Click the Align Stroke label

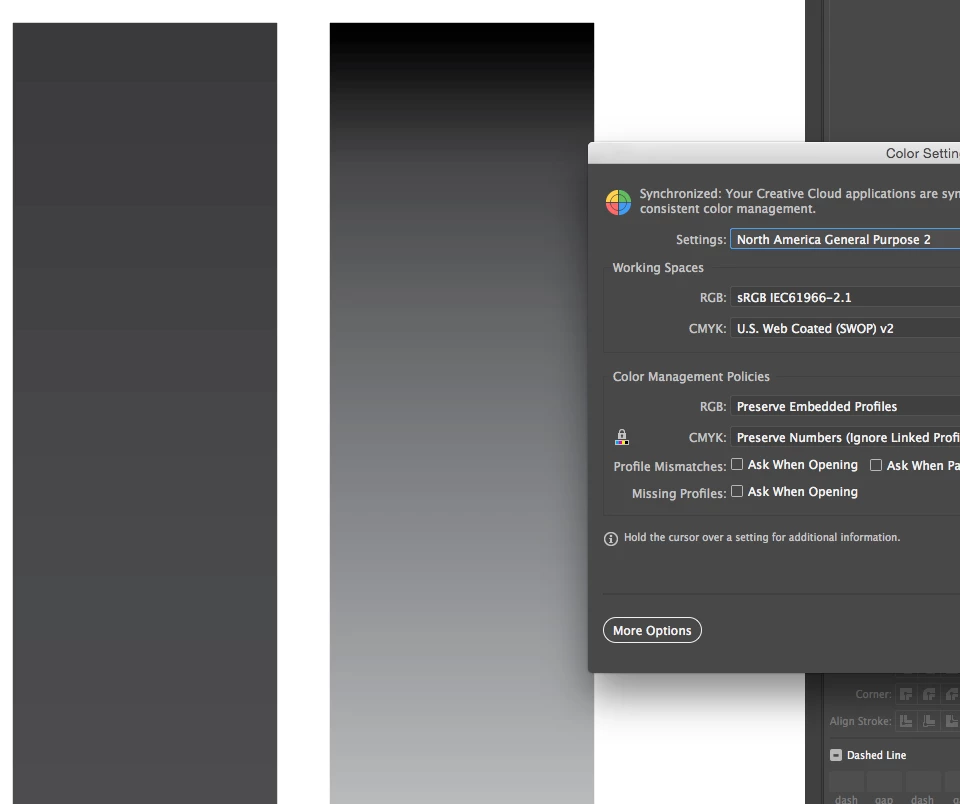point(860,721)
